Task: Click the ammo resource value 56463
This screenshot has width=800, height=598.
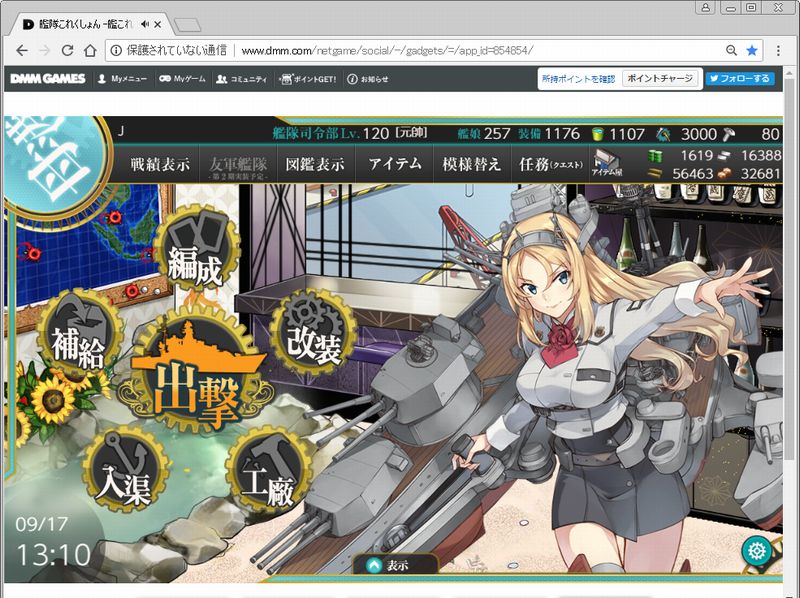Action: (692, 173)
